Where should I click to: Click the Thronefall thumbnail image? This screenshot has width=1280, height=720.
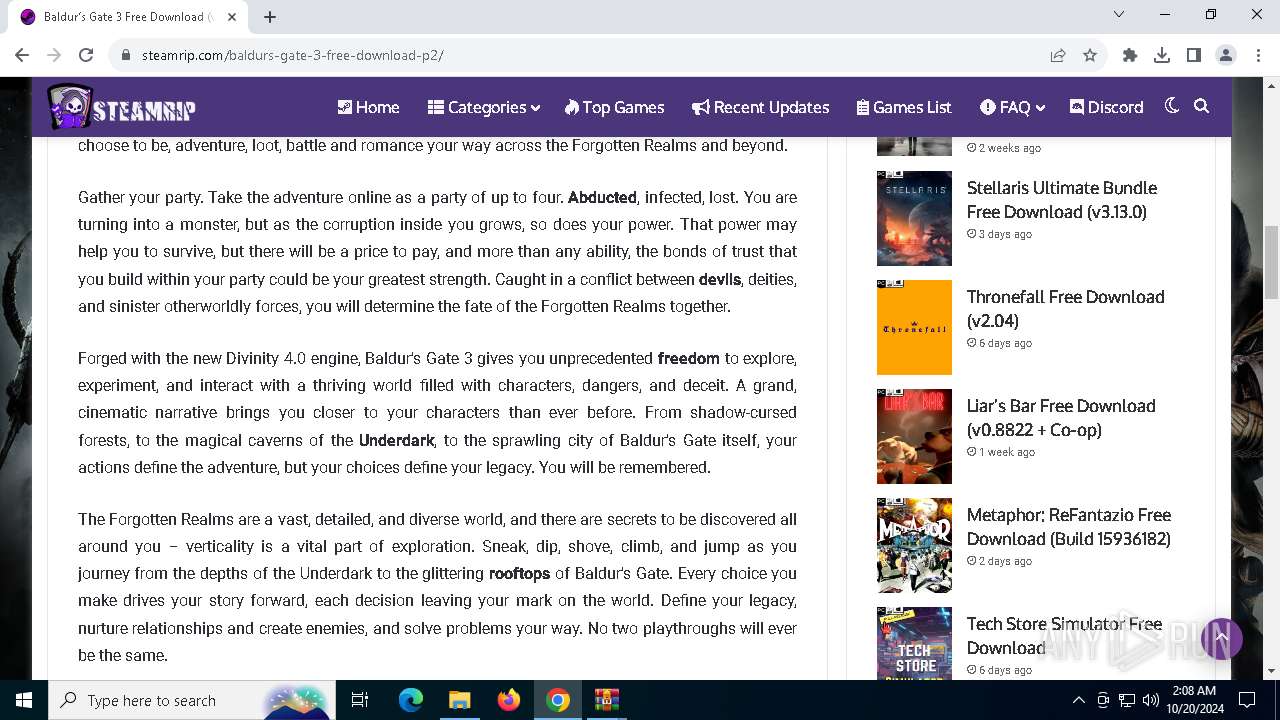coord(914,327)
